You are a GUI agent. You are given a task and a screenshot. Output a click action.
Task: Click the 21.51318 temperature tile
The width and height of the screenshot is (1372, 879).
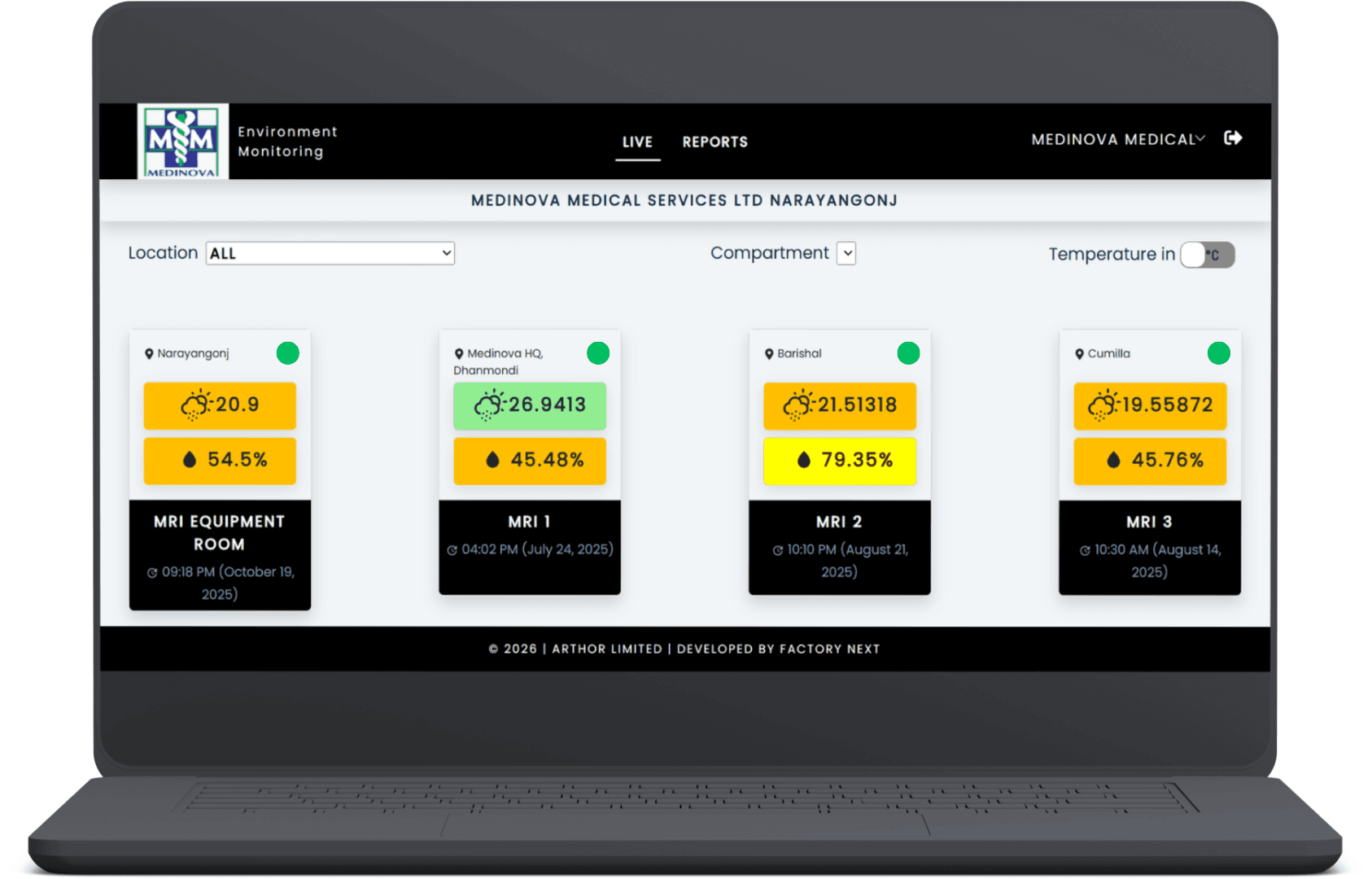coord(840,405)
